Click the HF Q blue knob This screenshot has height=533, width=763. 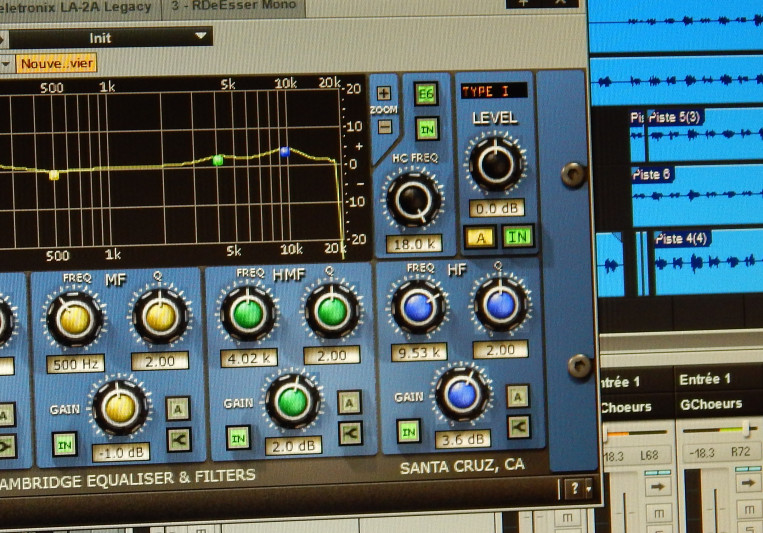[x=501, y=305]
